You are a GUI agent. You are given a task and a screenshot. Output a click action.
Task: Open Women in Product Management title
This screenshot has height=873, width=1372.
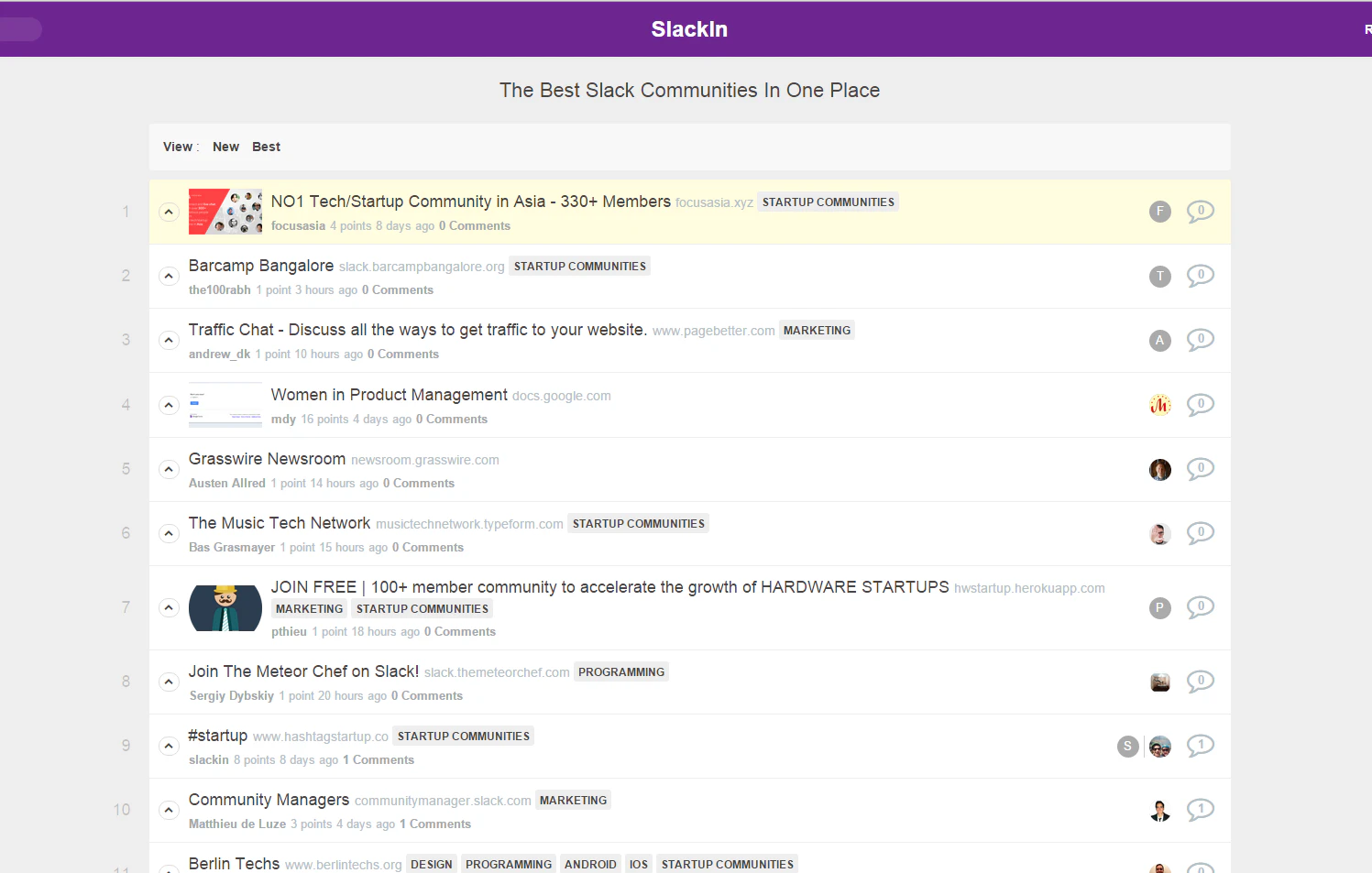(390, 395)
